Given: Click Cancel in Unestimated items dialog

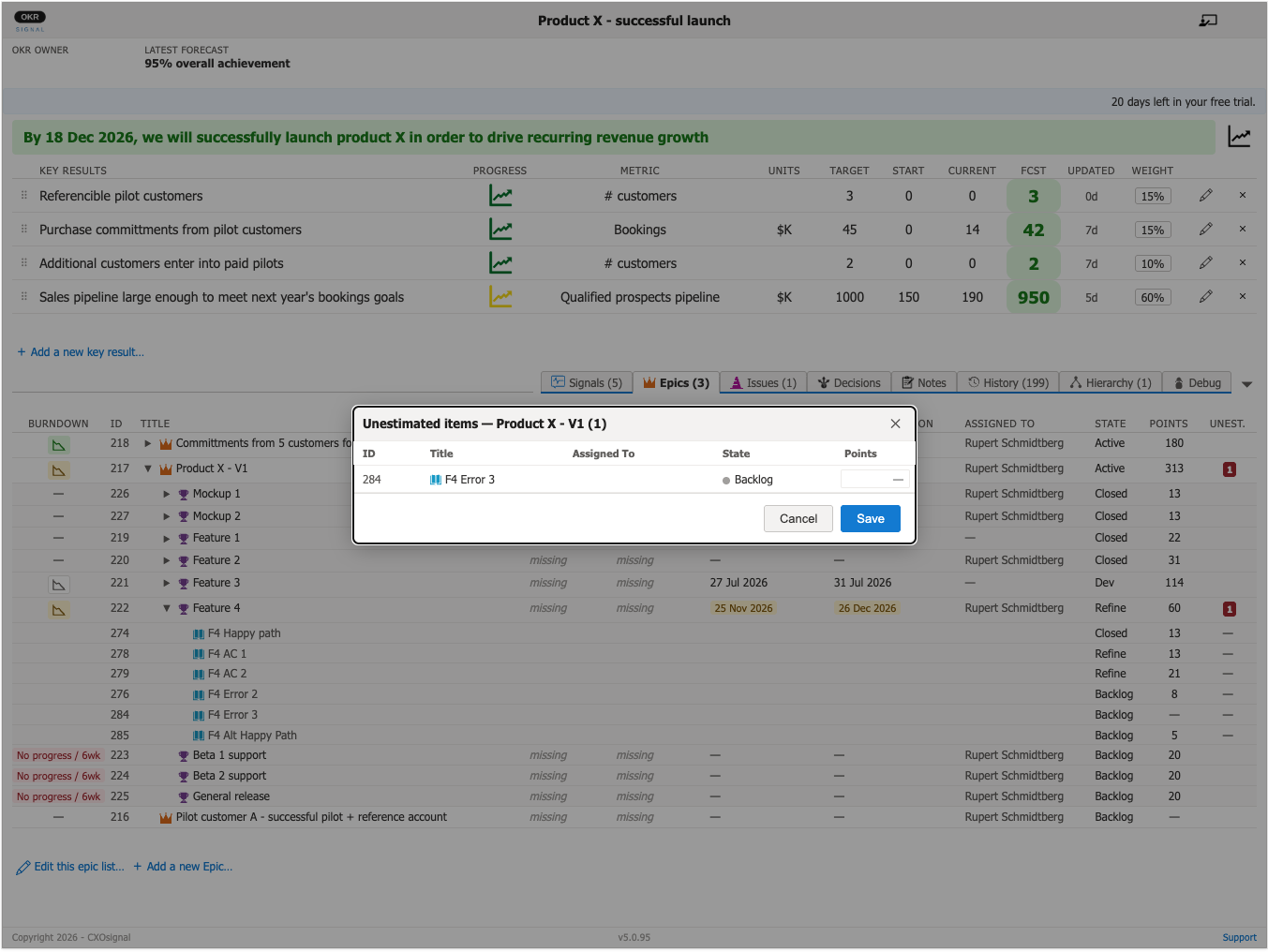Looking at the screenshot, I should tap(798, 518).
